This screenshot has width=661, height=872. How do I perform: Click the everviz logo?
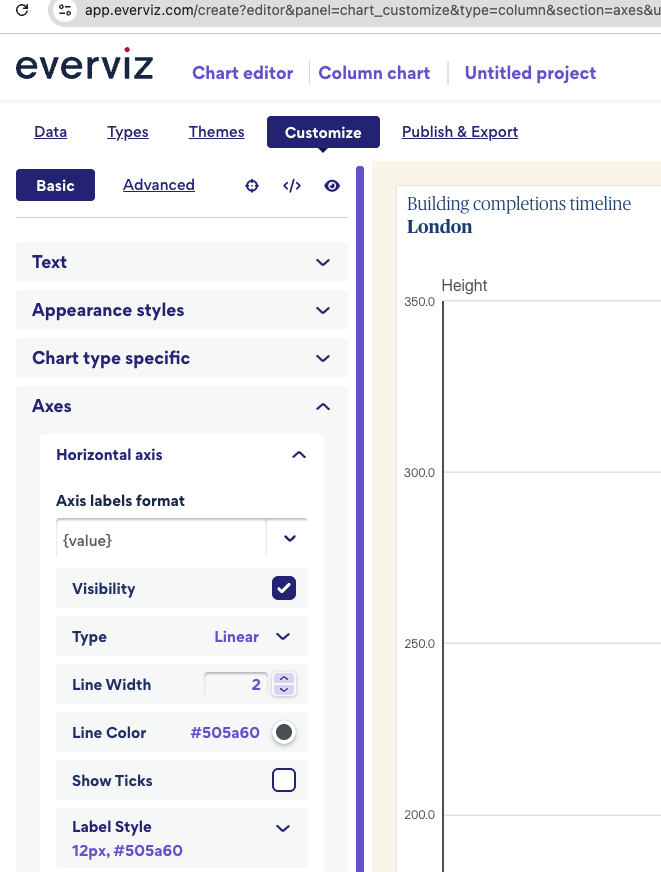point(84,67)
